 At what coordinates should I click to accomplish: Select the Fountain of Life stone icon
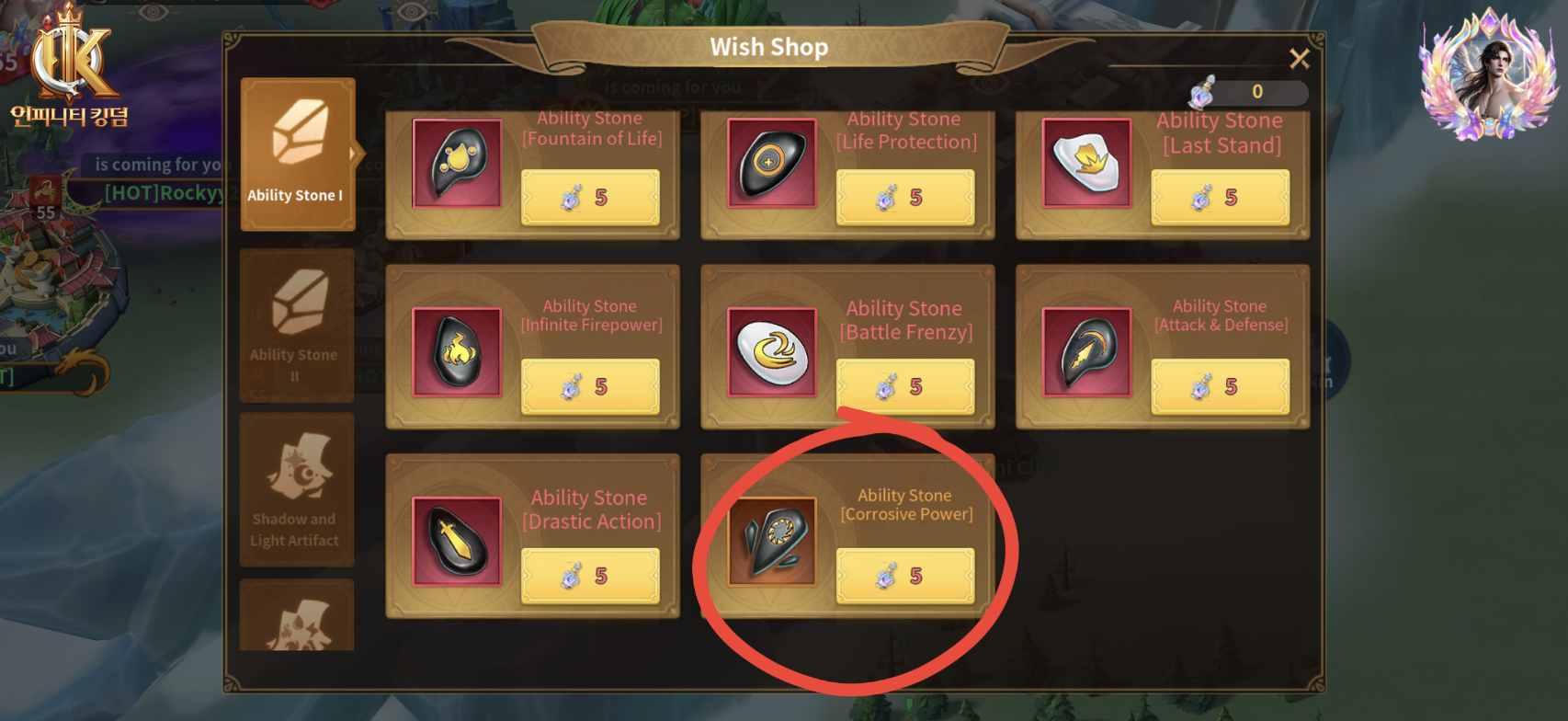(x=457, y=164)
